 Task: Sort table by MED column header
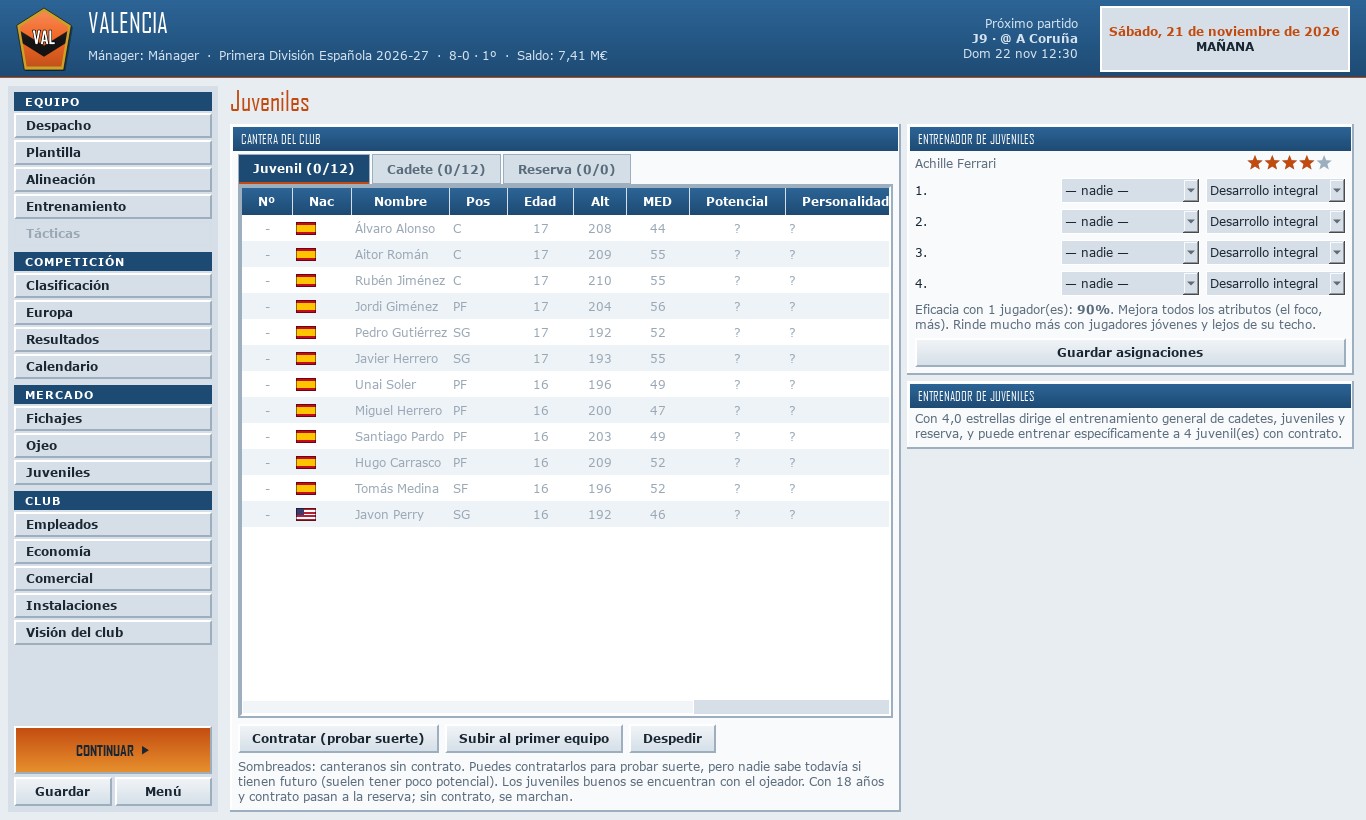657,202
